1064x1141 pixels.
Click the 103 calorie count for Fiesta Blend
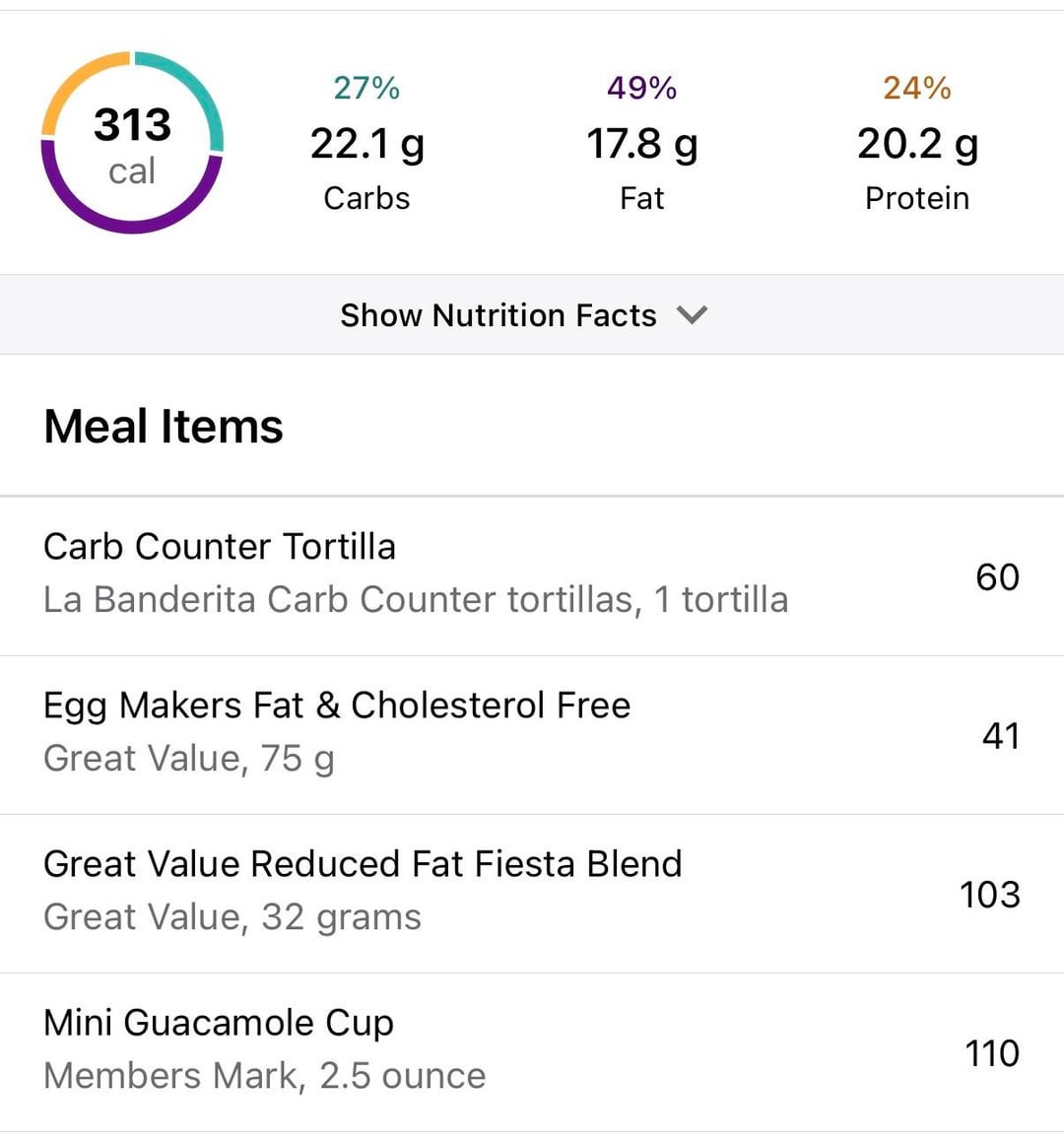989,895
